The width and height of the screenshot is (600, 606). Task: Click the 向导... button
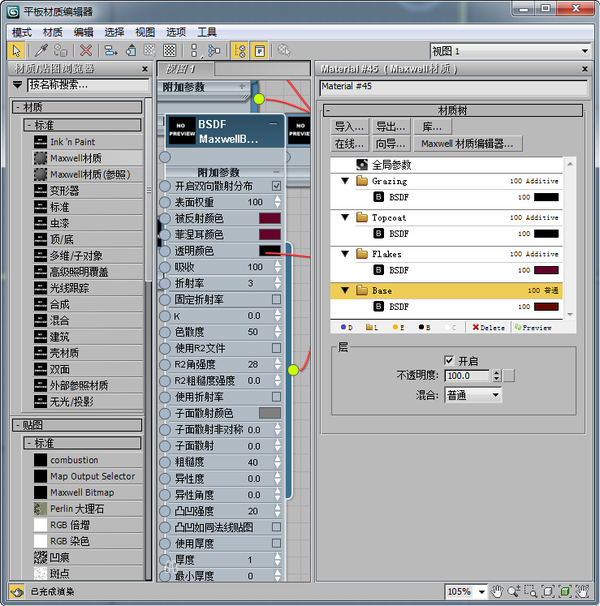(391, 144)
